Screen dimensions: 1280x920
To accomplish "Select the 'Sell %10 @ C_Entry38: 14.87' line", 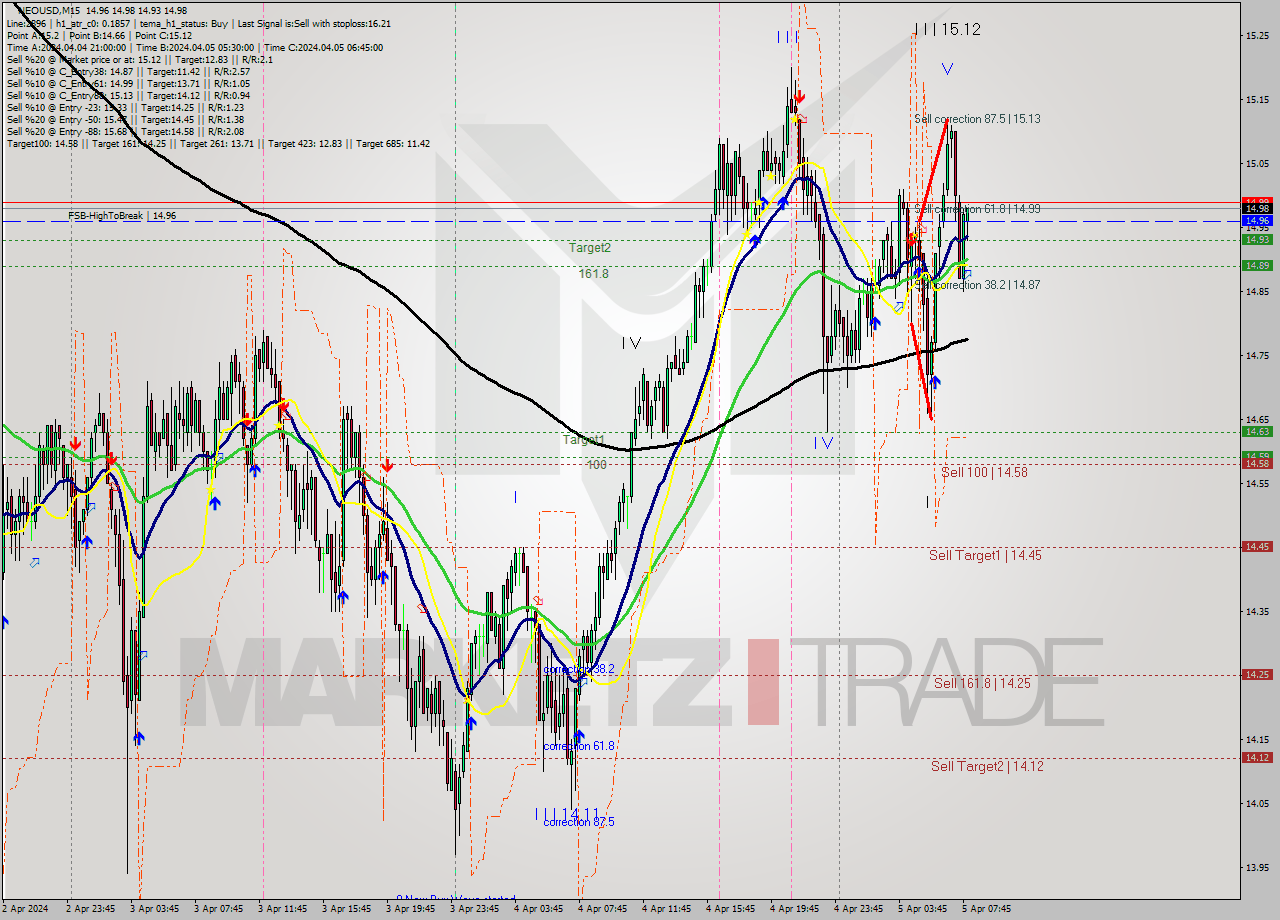I will pyautogui.click(x=128, y=71).
